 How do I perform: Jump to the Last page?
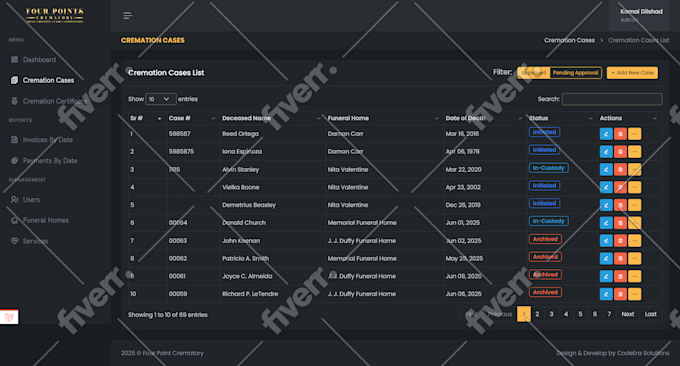tap(651, 314)
